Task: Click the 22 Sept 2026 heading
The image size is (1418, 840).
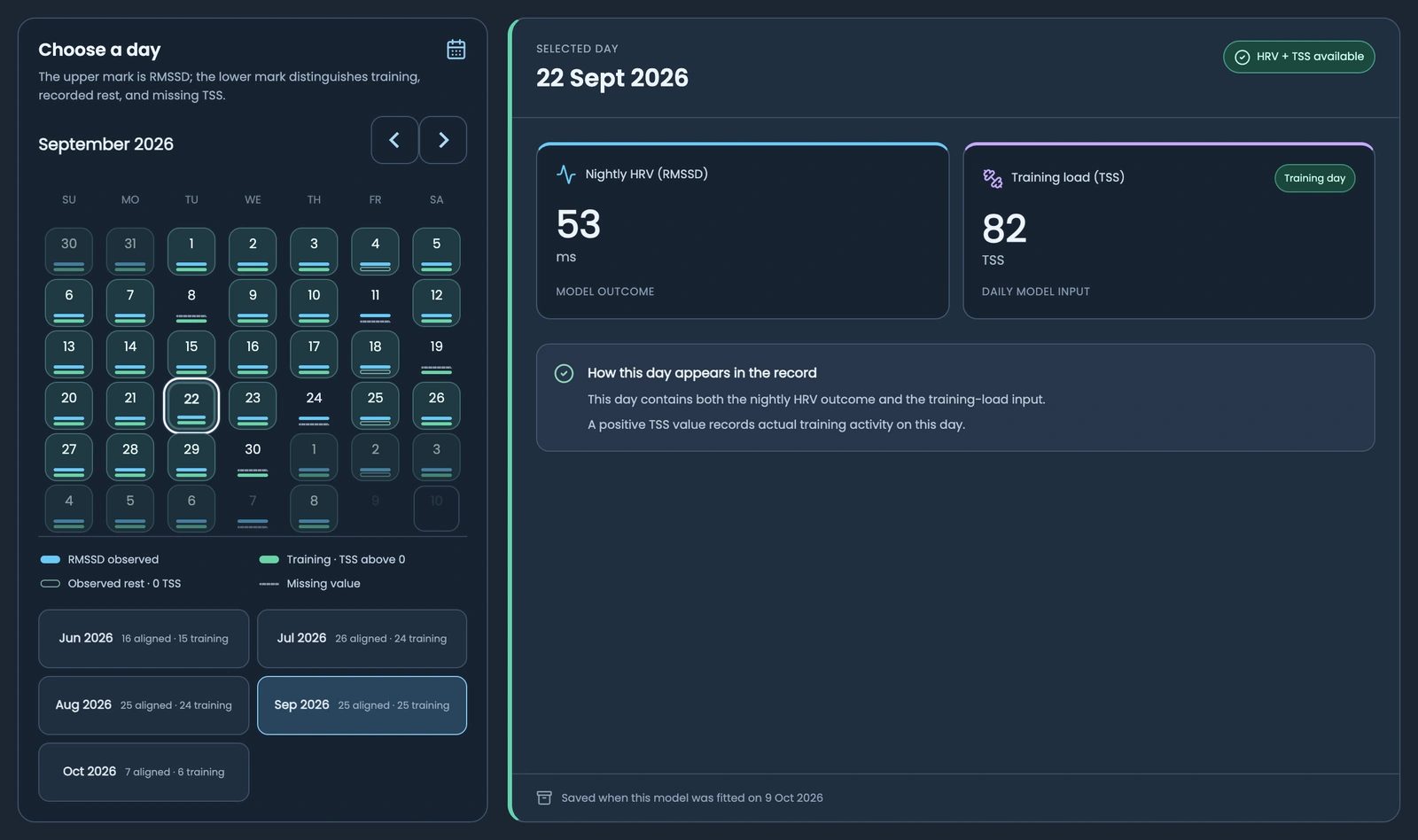Action: (612, 78)
